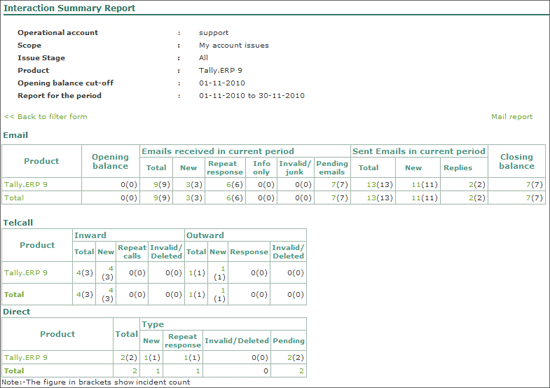This screenshot has width=550, height=388.
Task: Click the 'Email' section heading
Action: point(15,135)
